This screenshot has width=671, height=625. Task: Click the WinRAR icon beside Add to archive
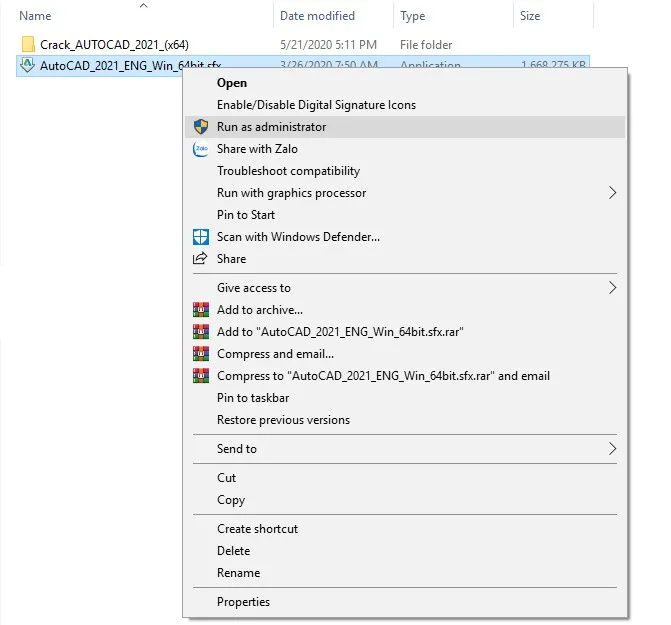tap(199, 310)
